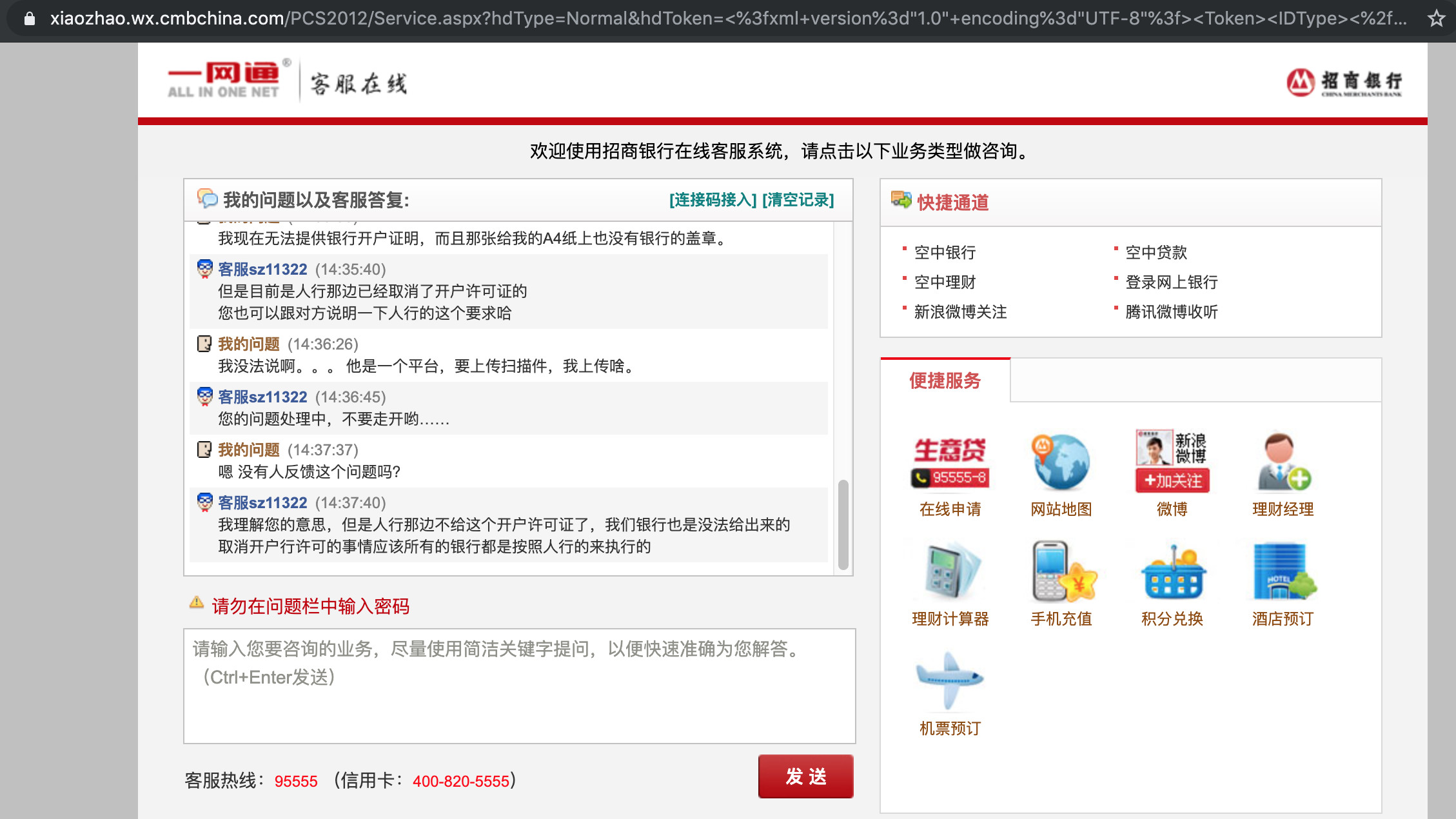Image resolution: width=1456 pixels, height=819 pixels.
Task: Click the 腾讯微博收听 link
Action: click(1171, 312)
